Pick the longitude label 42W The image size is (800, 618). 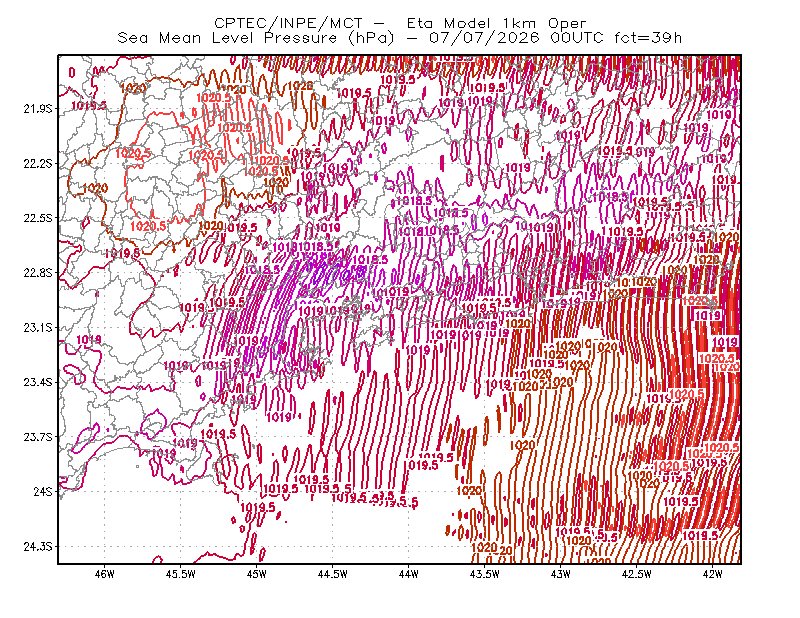713,574
